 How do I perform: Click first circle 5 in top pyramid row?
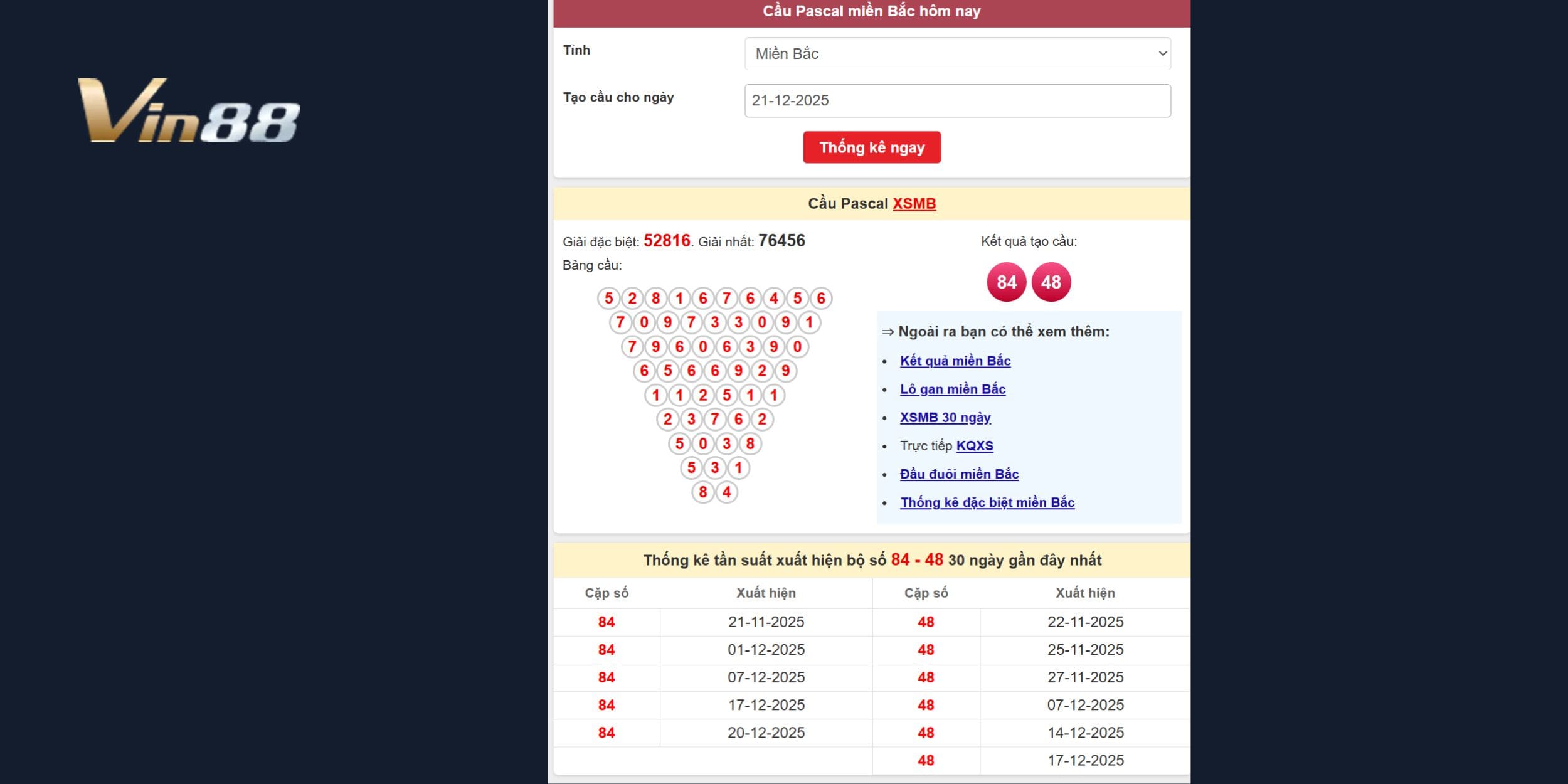coord(608,299)
